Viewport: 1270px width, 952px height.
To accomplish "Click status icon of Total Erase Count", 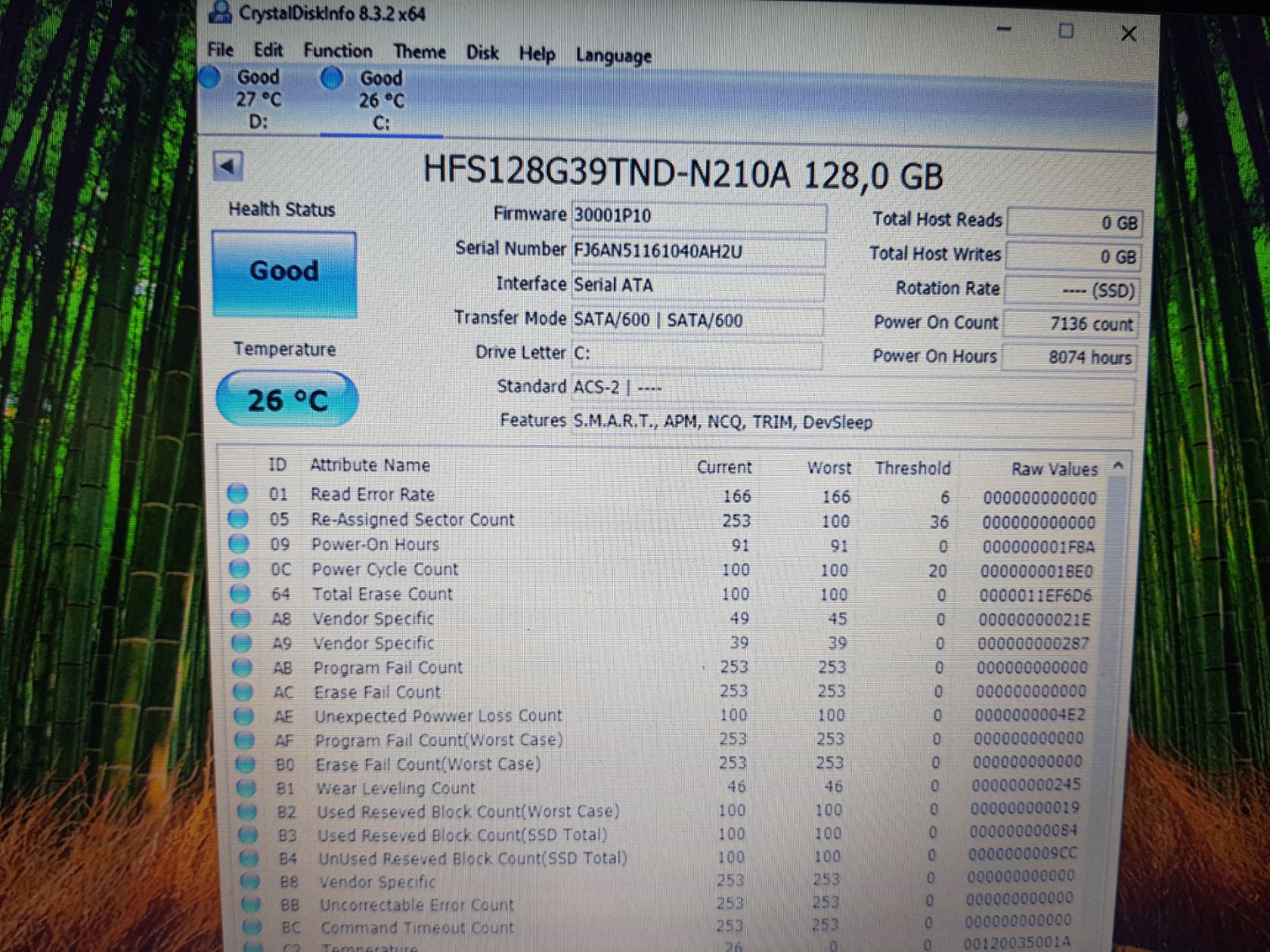I will coord(240,593).
